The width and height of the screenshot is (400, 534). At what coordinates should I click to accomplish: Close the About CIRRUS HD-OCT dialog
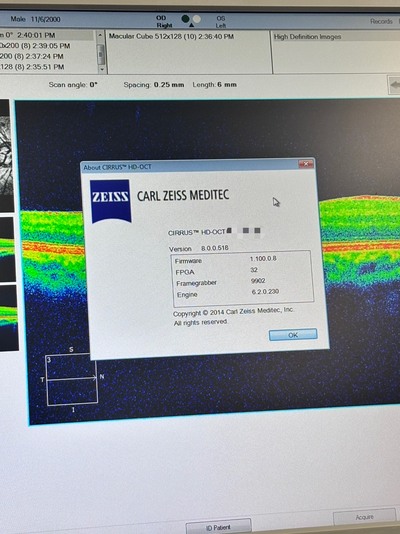(x=306, y=164)
